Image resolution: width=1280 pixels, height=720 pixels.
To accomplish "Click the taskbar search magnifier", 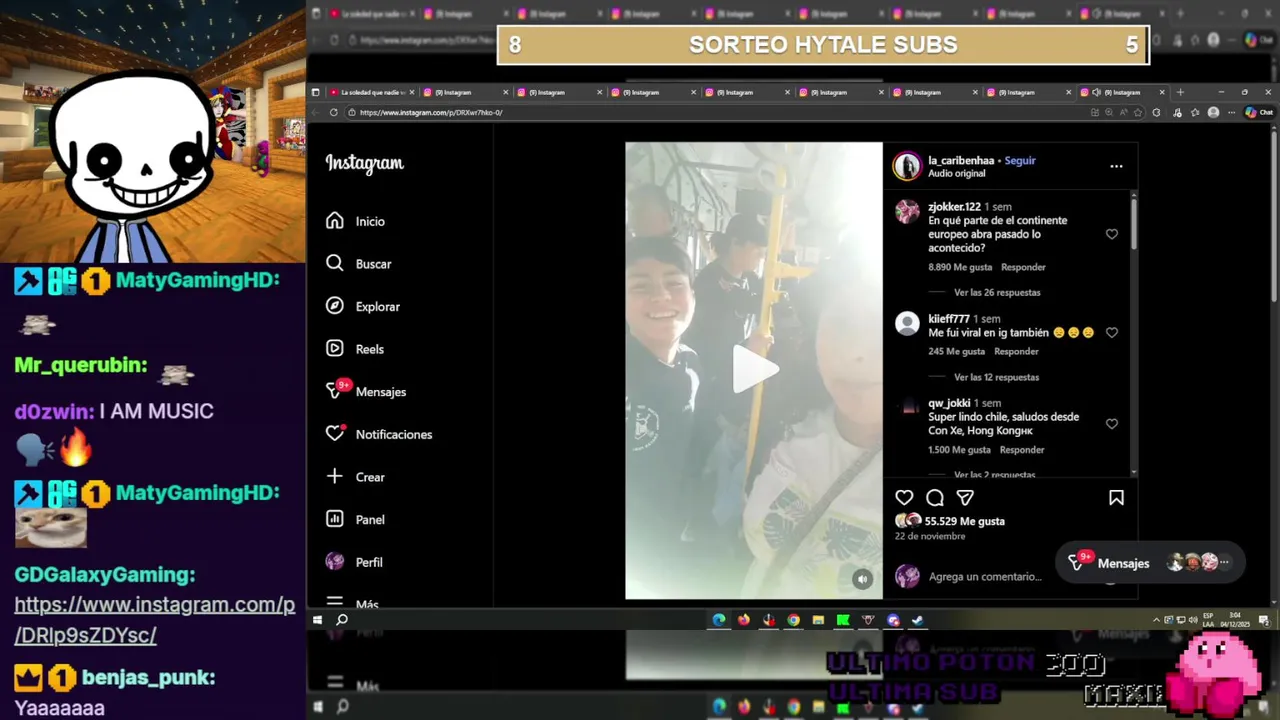I will pyautogui.click(x=342, y=620).
